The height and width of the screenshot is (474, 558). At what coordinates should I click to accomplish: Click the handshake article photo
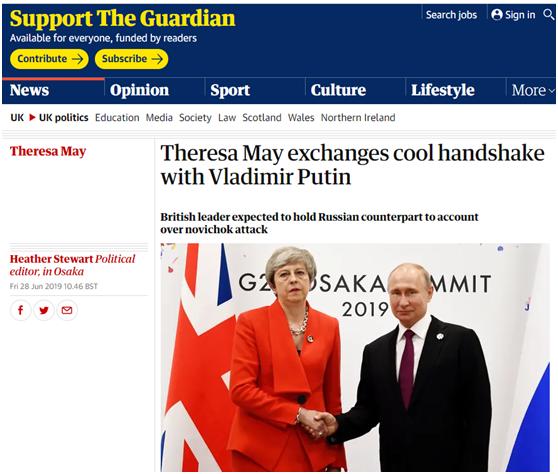[x=355, y=357]
